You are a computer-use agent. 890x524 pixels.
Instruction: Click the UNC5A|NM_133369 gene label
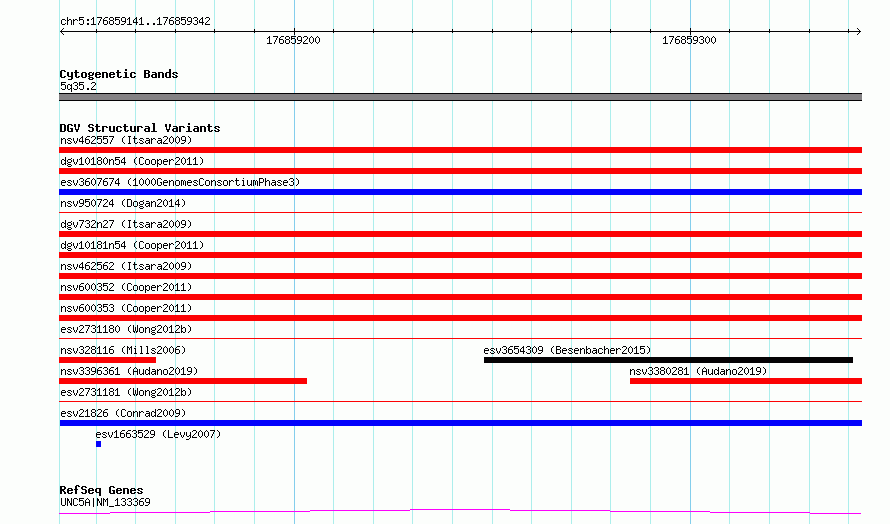105,502
